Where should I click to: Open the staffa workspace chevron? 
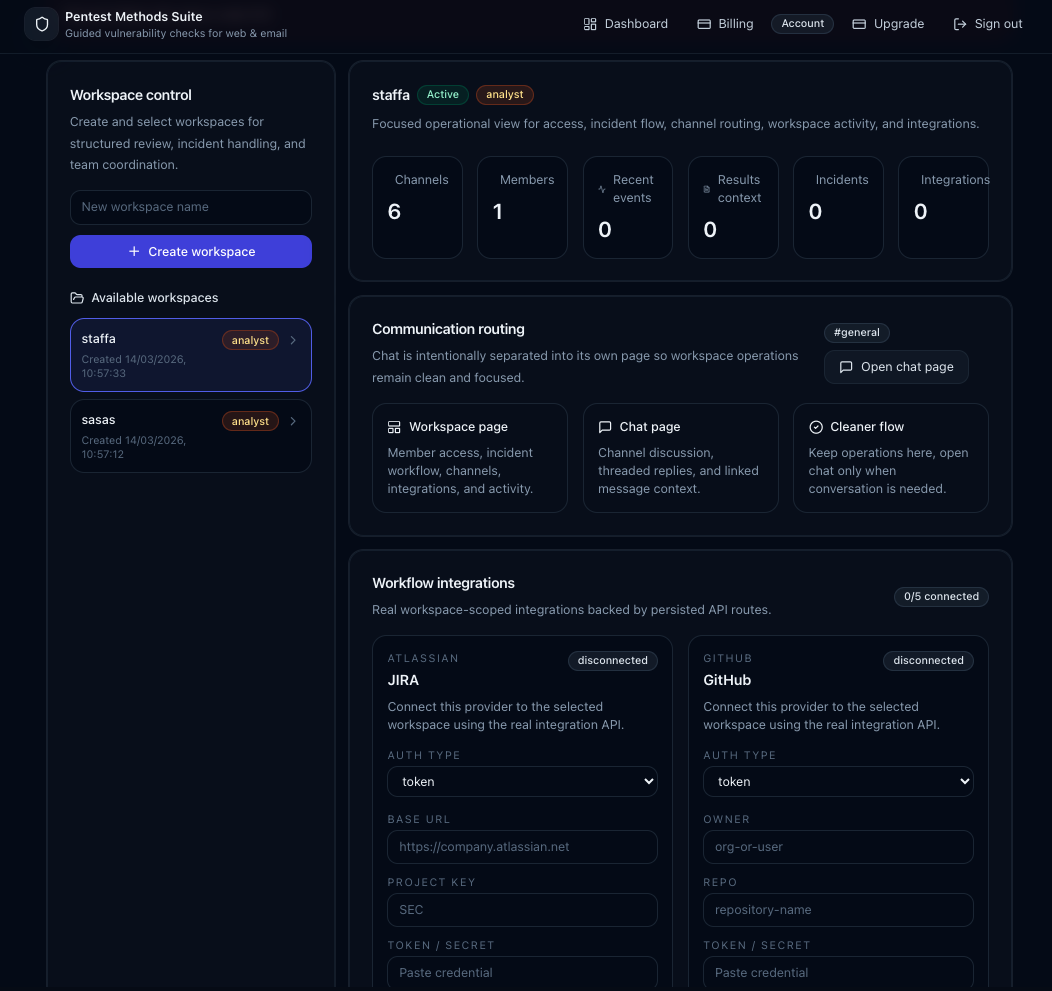tap(293, 340)
